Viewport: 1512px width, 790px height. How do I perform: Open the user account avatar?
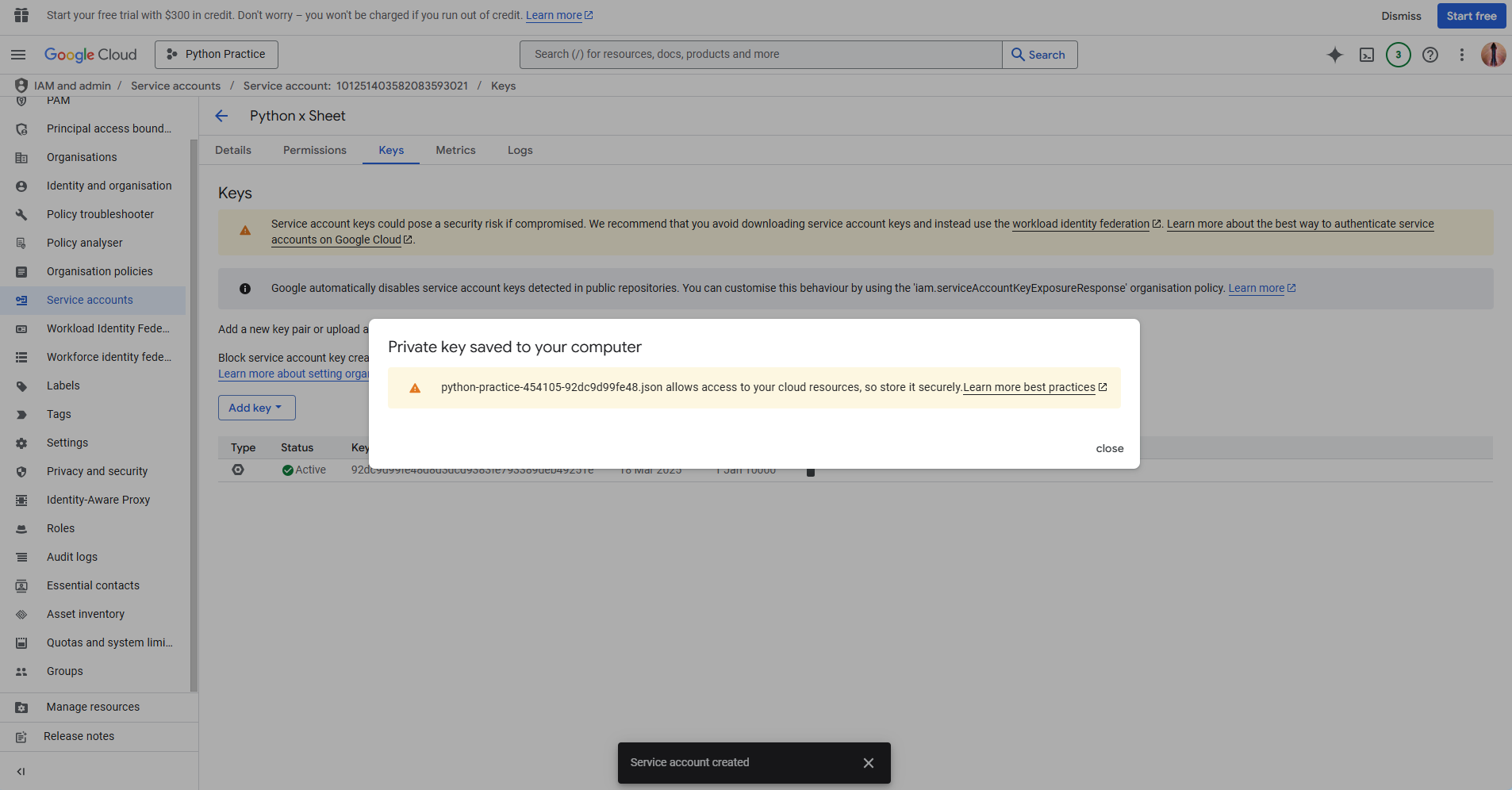[x=1494, y=55]
